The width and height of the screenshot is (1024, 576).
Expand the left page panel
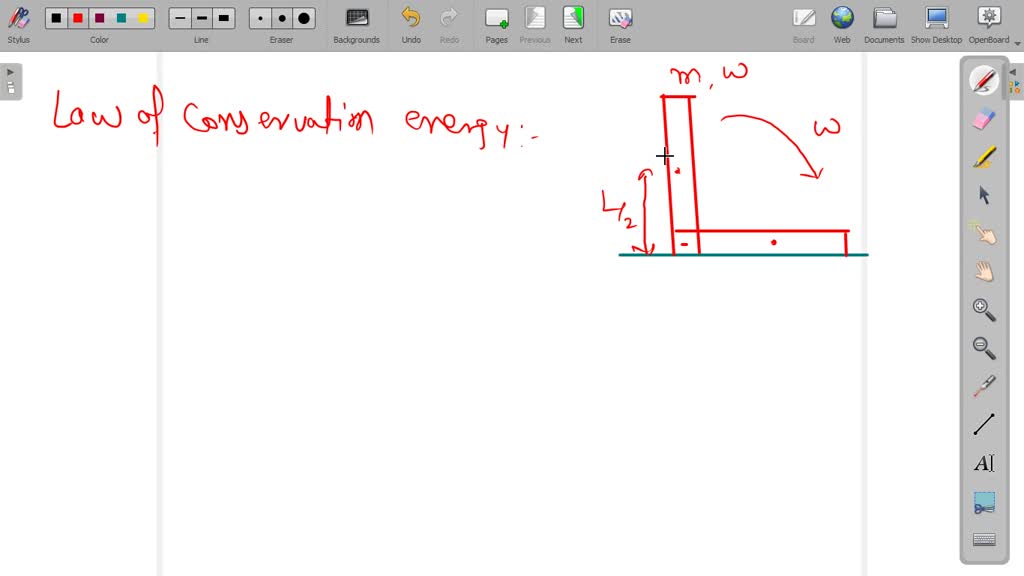(10, 71)
